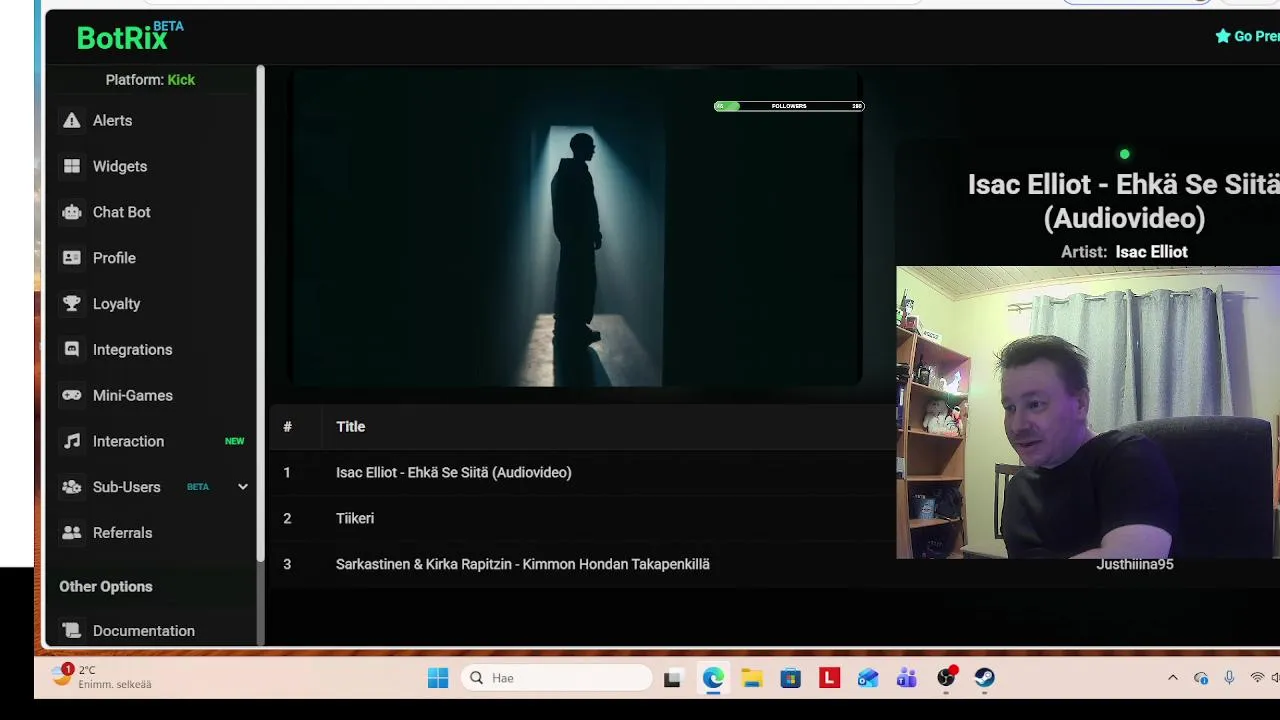The image size is (1280, 720).
Task: Click the Kick platform label
Action: pos(181,80)
